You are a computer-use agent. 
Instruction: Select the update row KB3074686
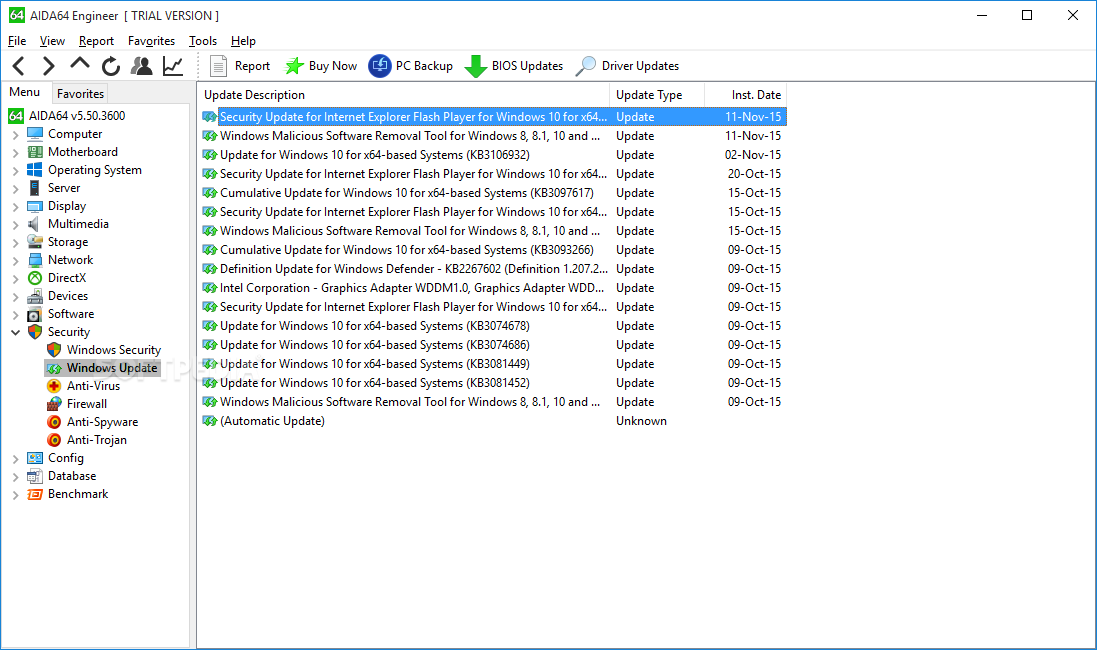coord(493,345)
